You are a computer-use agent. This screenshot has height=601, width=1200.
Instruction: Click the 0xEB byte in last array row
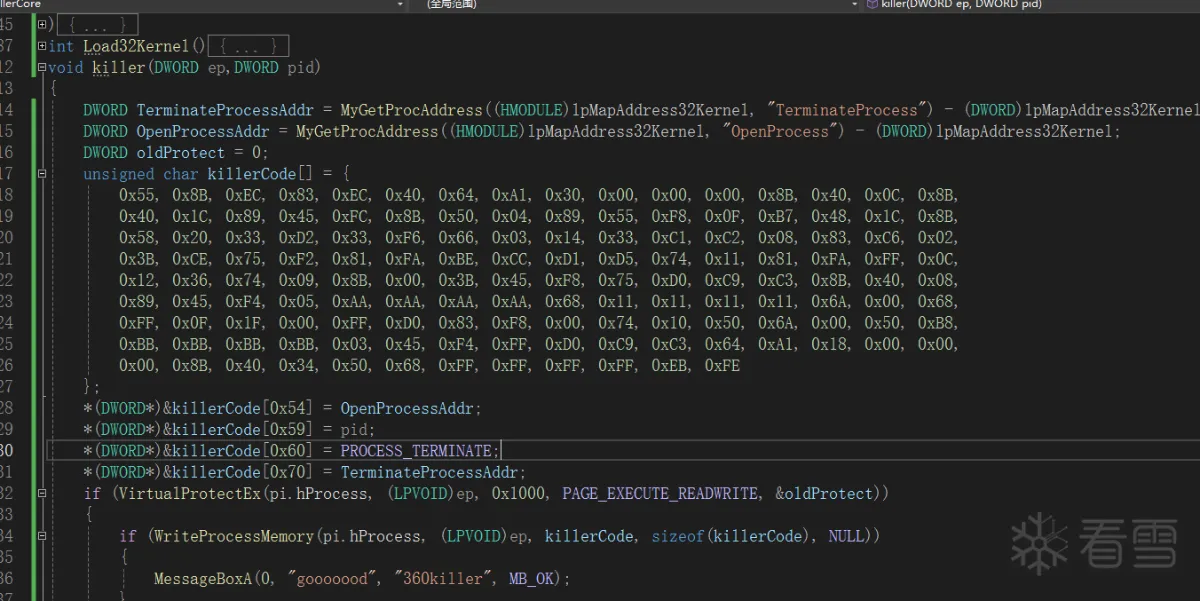[x=669, y=366]
